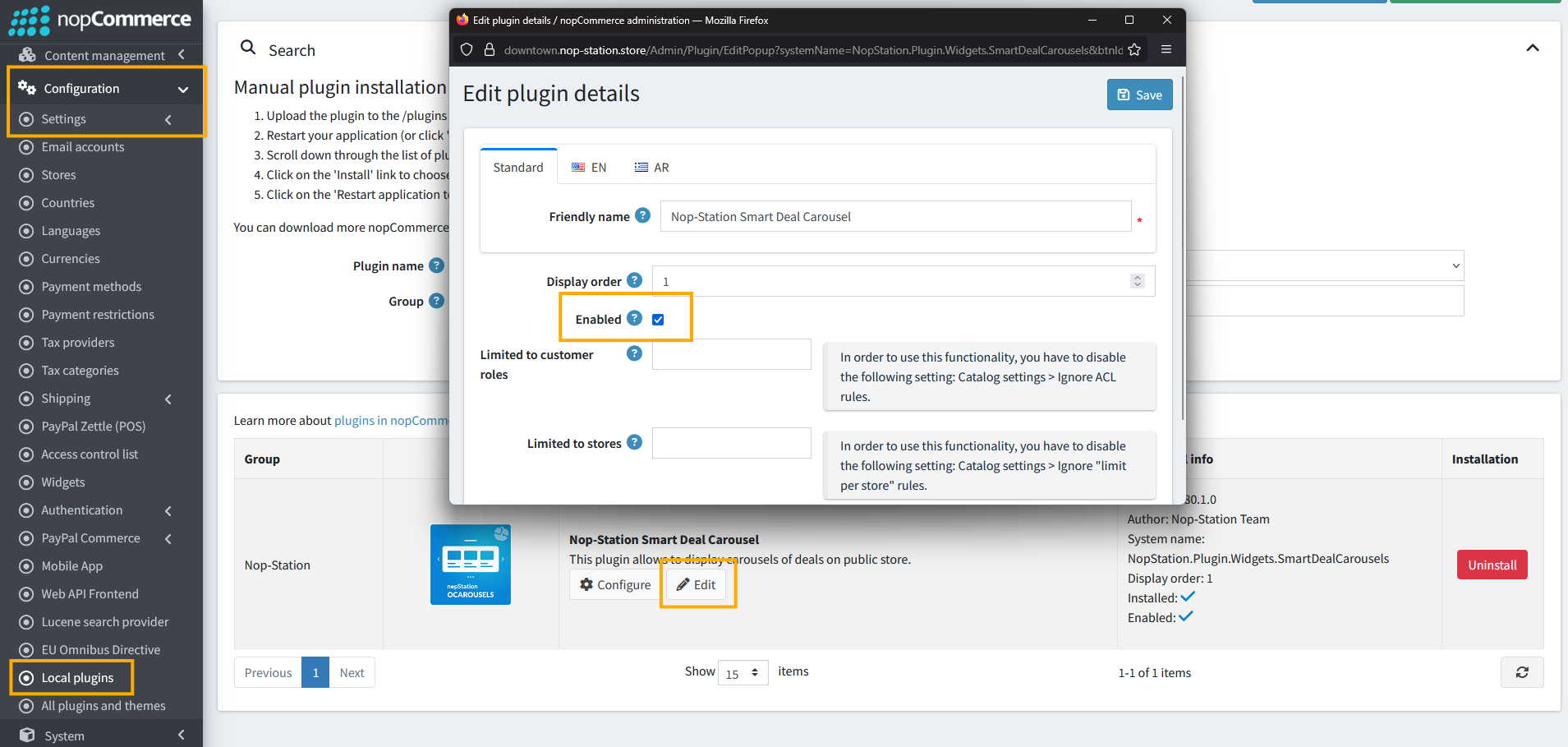Open the Plugin name dropdown arrow
This screenshot has height=747, width=1568.
pos(1455,265)
